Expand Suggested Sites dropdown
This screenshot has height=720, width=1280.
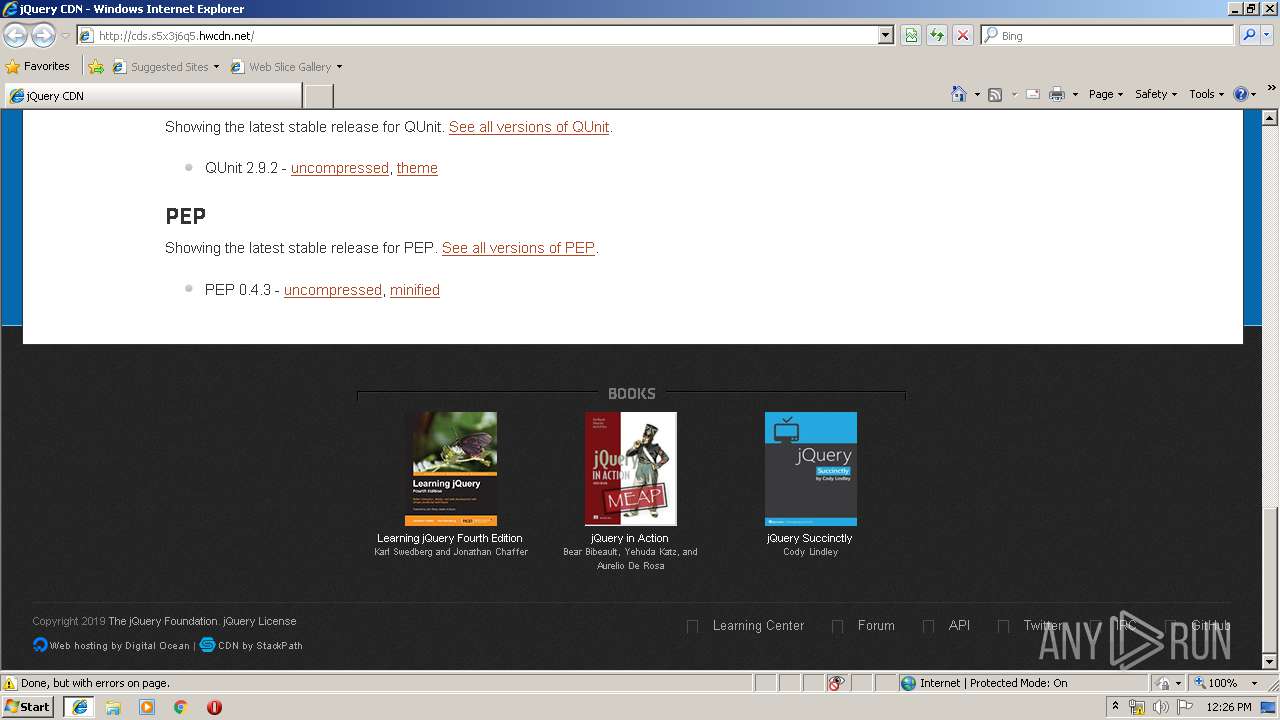(x=216, y=67)
